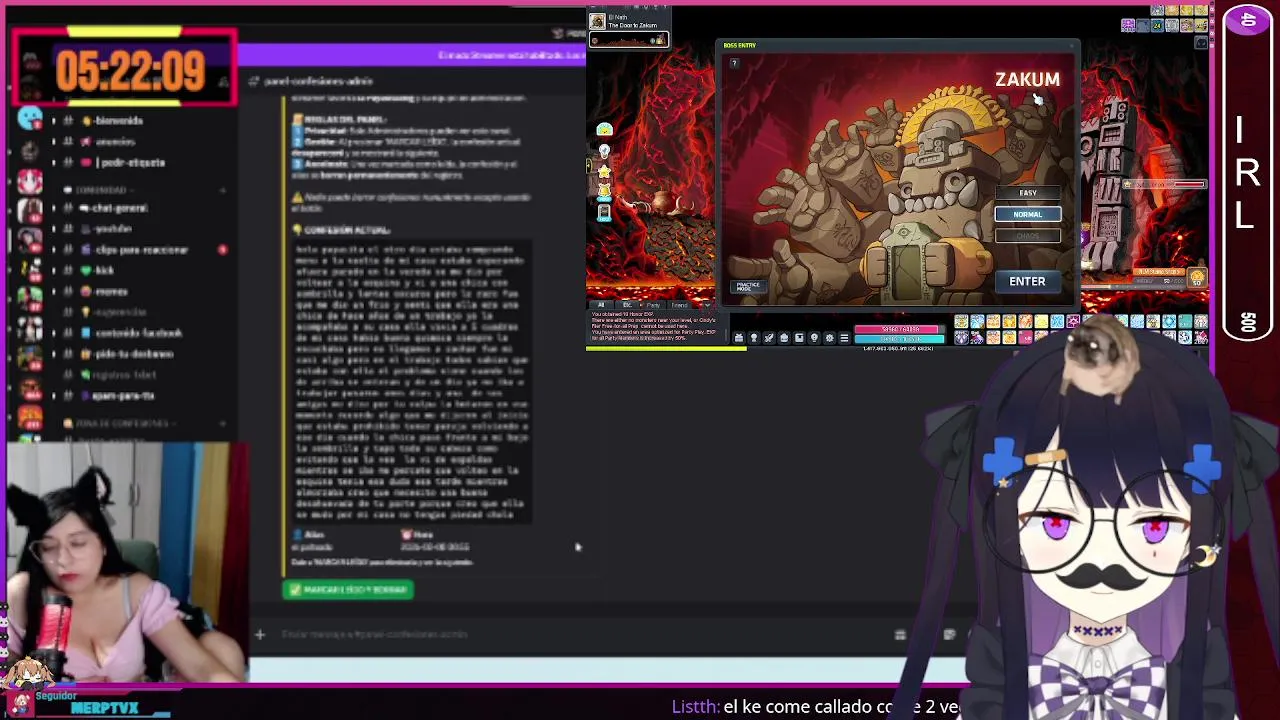Click the yellow EXP progress bar
Screen dimensions: 1280x720
665,349
